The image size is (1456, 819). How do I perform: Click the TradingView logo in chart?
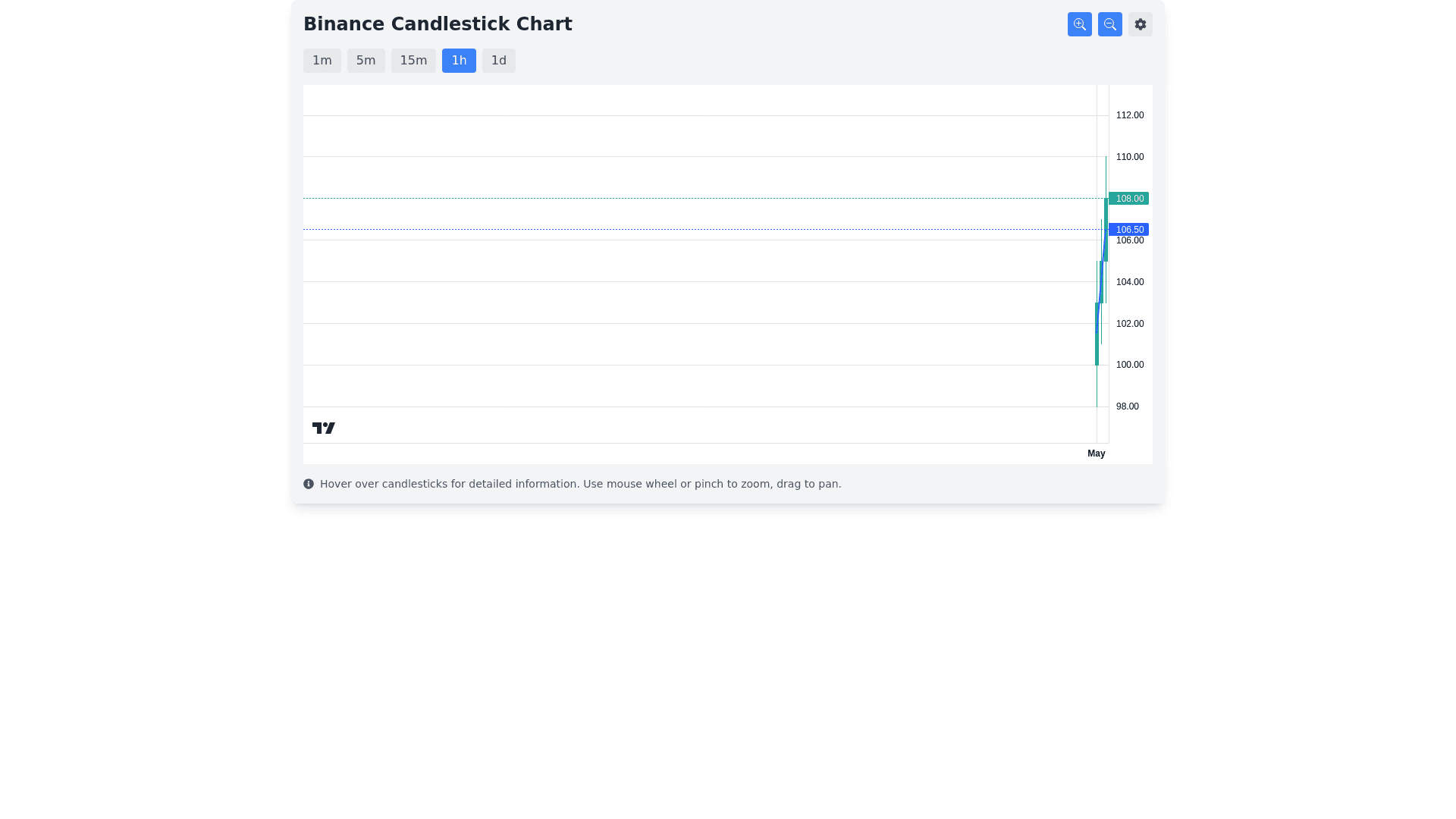pyautogui.click(x=324, y=428)
